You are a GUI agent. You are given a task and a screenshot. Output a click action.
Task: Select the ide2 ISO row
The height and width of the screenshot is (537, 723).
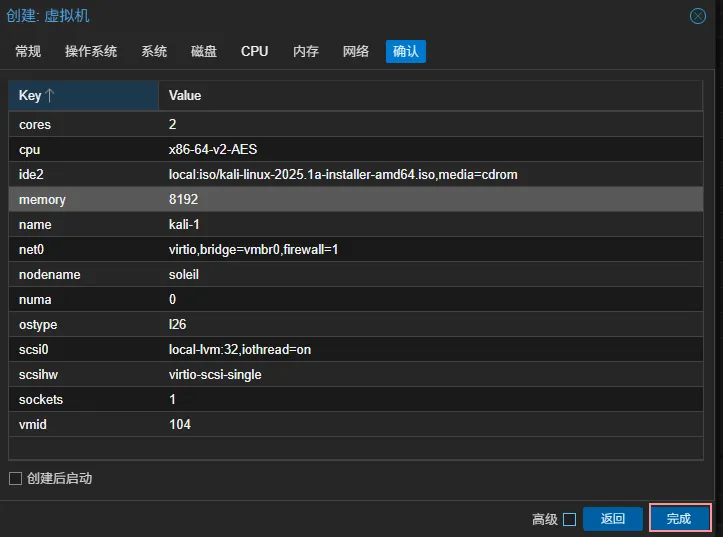tap(360, 175)
